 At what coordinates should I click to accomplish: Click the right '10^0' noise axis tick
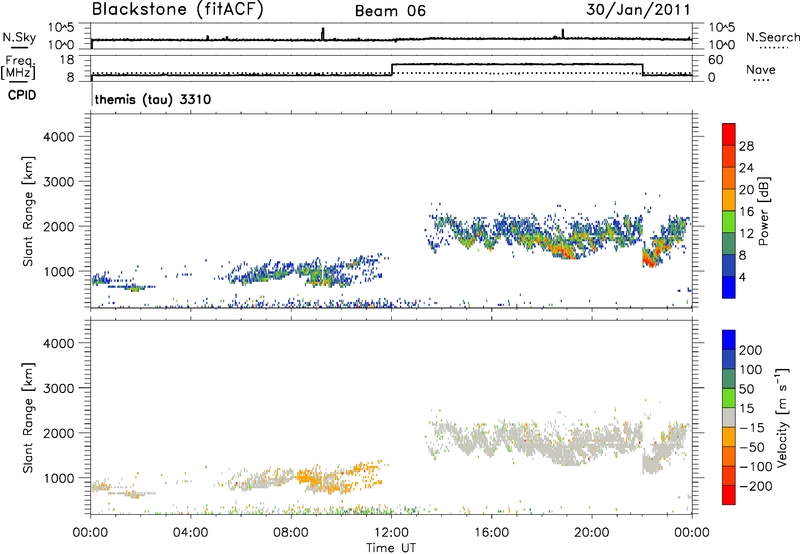[721, 45]
